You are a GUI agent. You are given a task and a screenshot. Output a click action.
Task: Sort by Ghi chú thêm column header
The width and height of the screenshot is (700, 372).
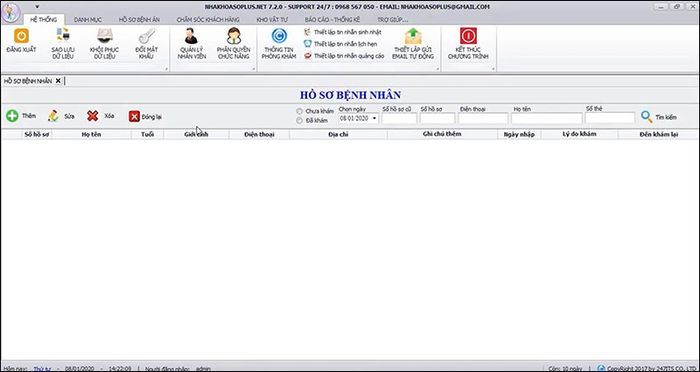click(x=442, y=134)
